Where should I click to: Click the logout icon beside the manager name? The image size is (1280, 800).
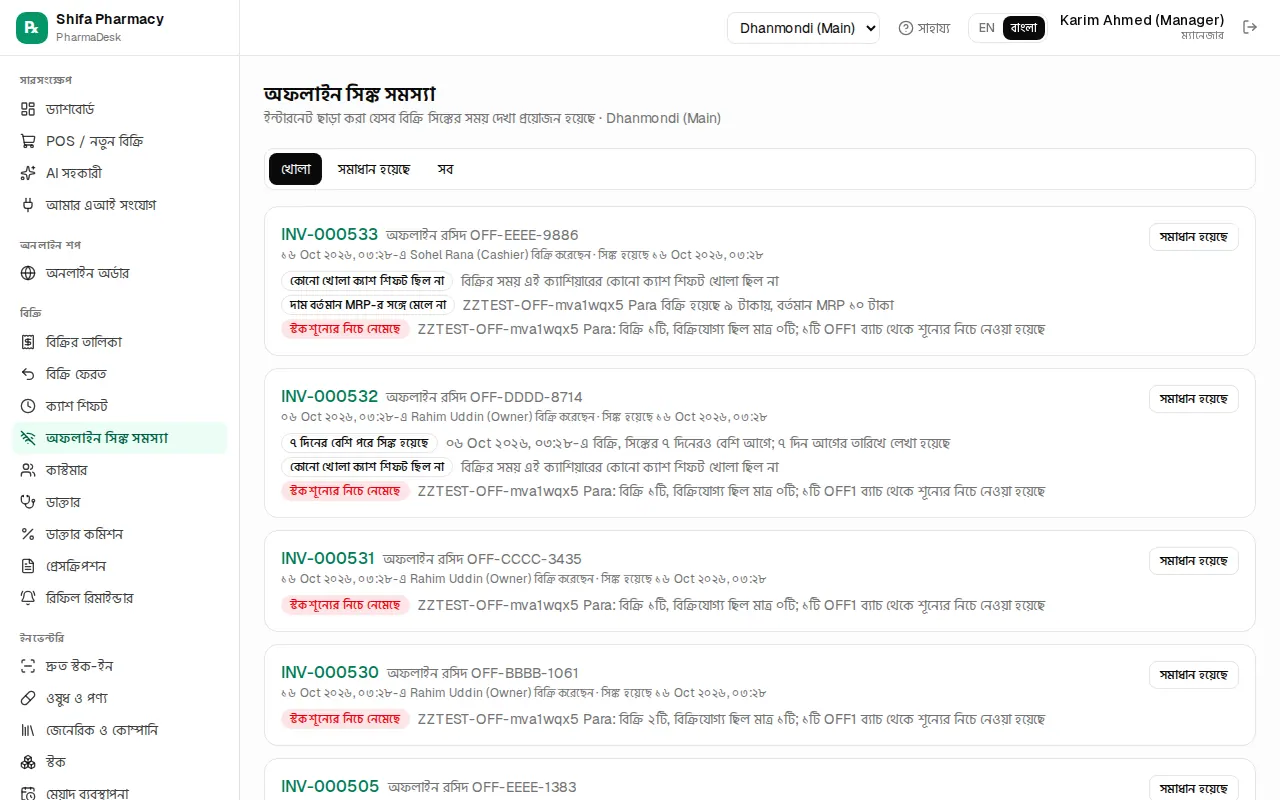[x=1250, y=28]
